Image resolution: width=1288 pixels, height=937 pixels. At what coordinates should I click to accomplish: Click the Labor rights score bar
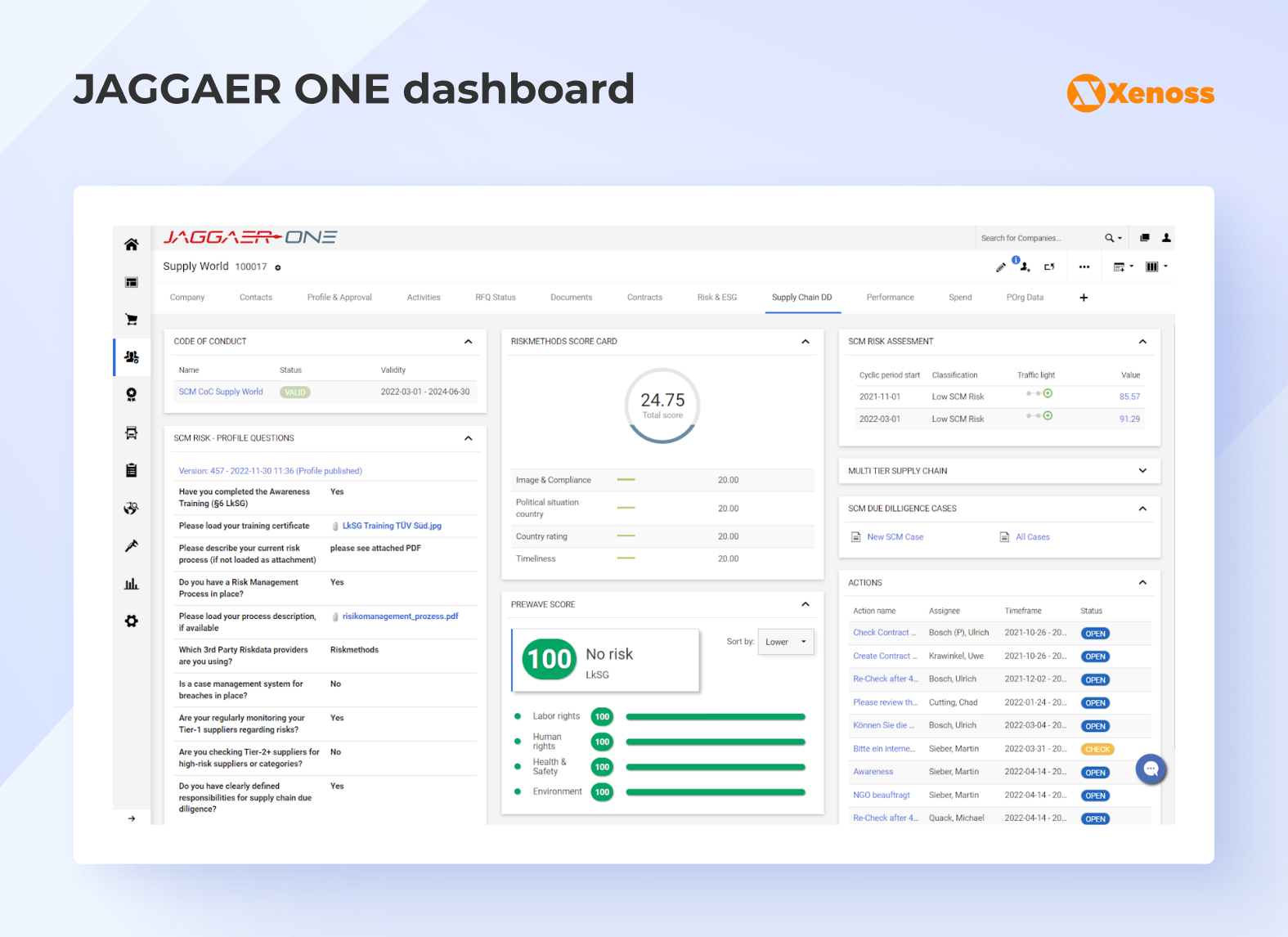tap(716, 717)
